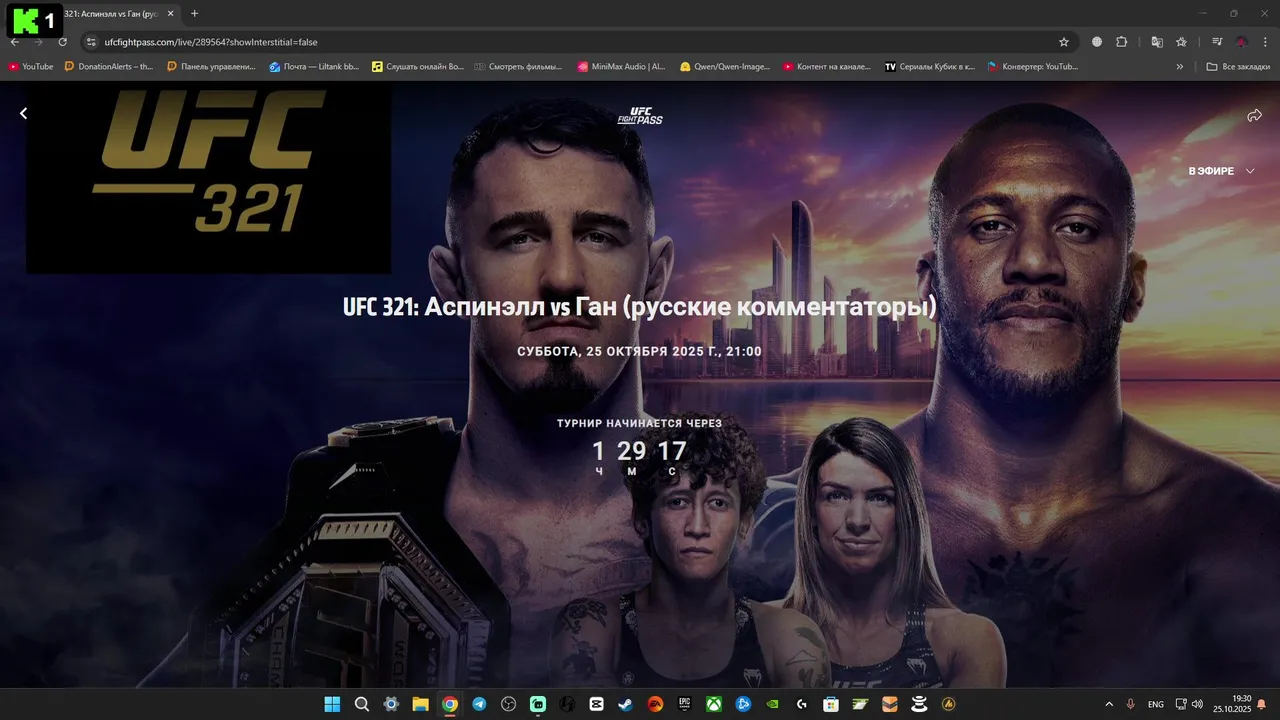1280x720 pixels.
Task: Open a new browser tab
Action: pos(194,14)
